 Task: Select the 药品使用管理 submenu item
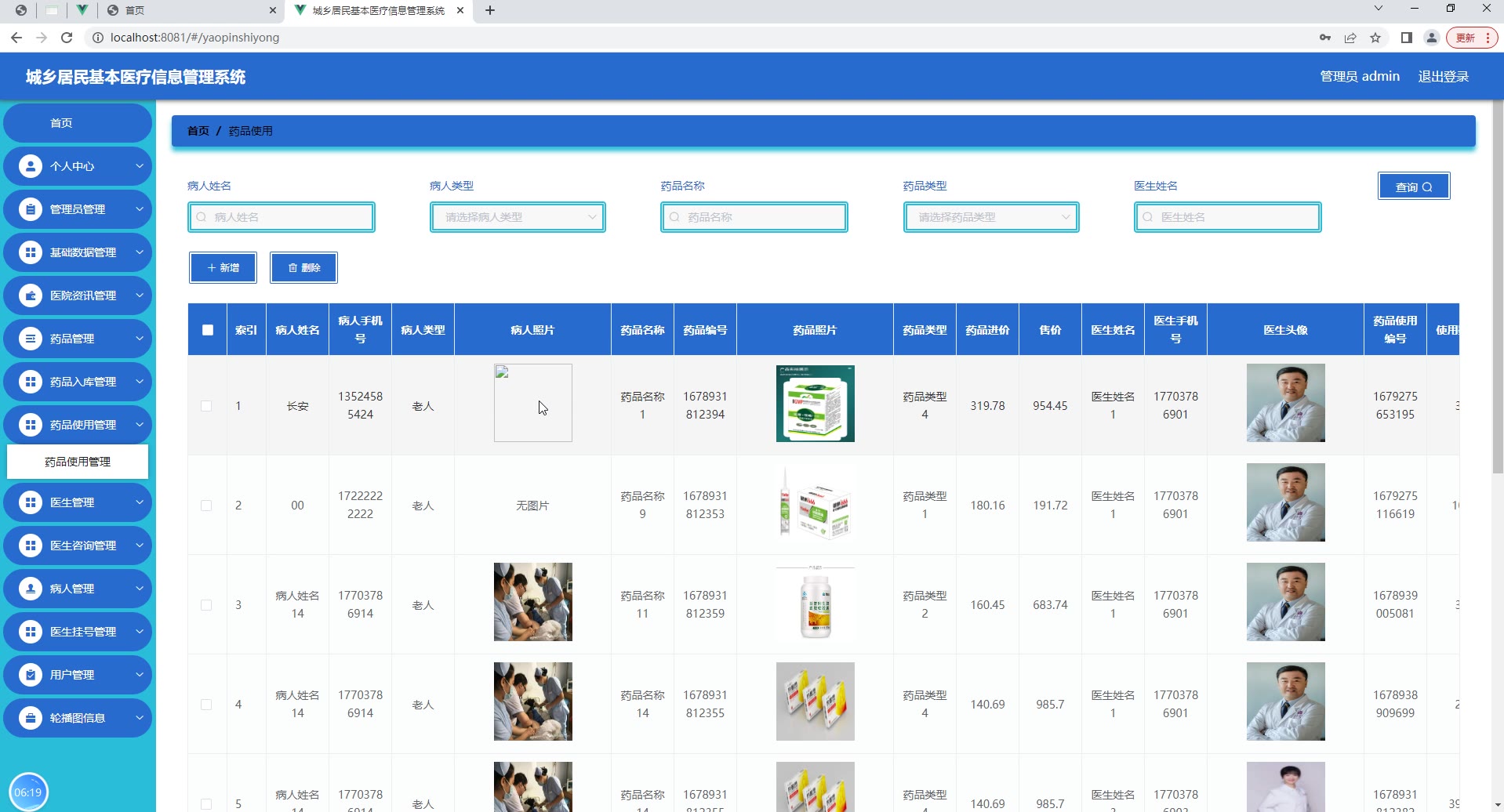click(78, 462)
